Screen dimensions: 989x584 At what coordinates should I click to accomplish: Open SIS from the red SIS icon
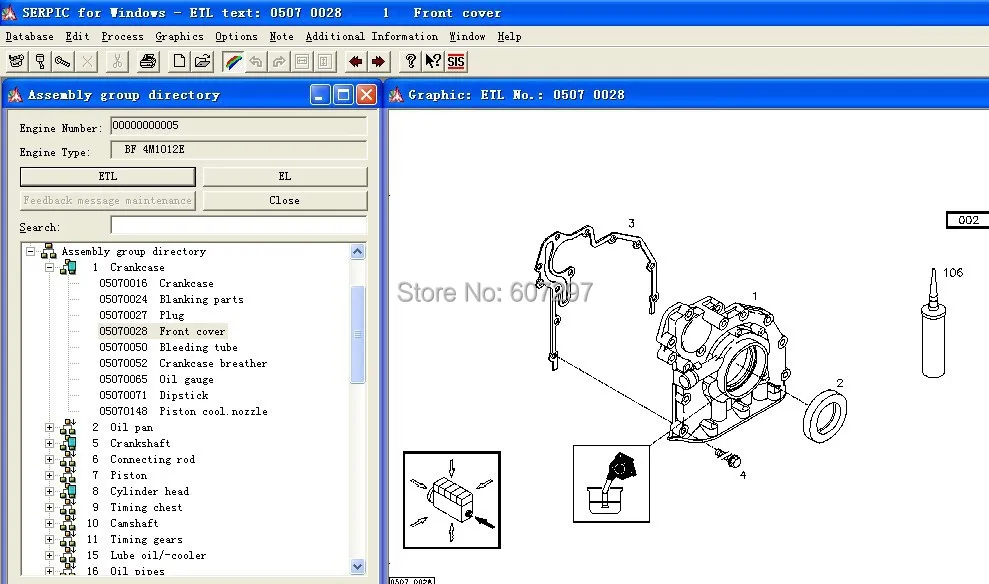pyautogui.click(x=456, y=61)
